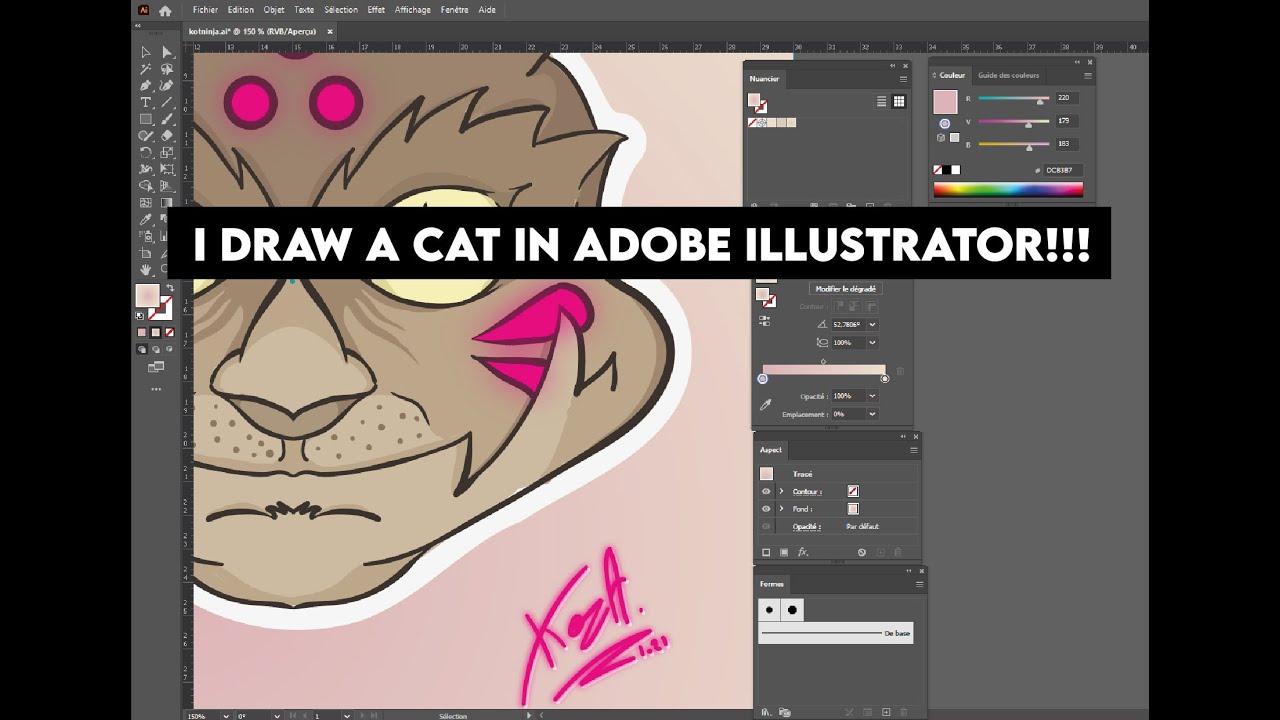Select the Lasso tool
The width and height of the screenshot is (1280, 720).
point(167,69)
